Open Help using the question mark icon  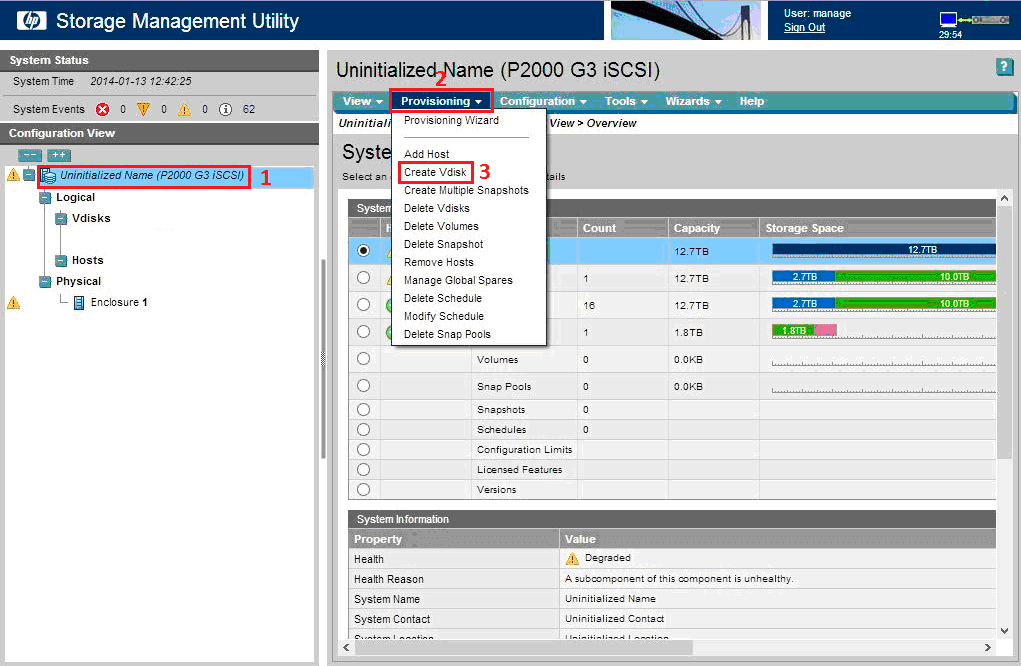click(1004, 67)
